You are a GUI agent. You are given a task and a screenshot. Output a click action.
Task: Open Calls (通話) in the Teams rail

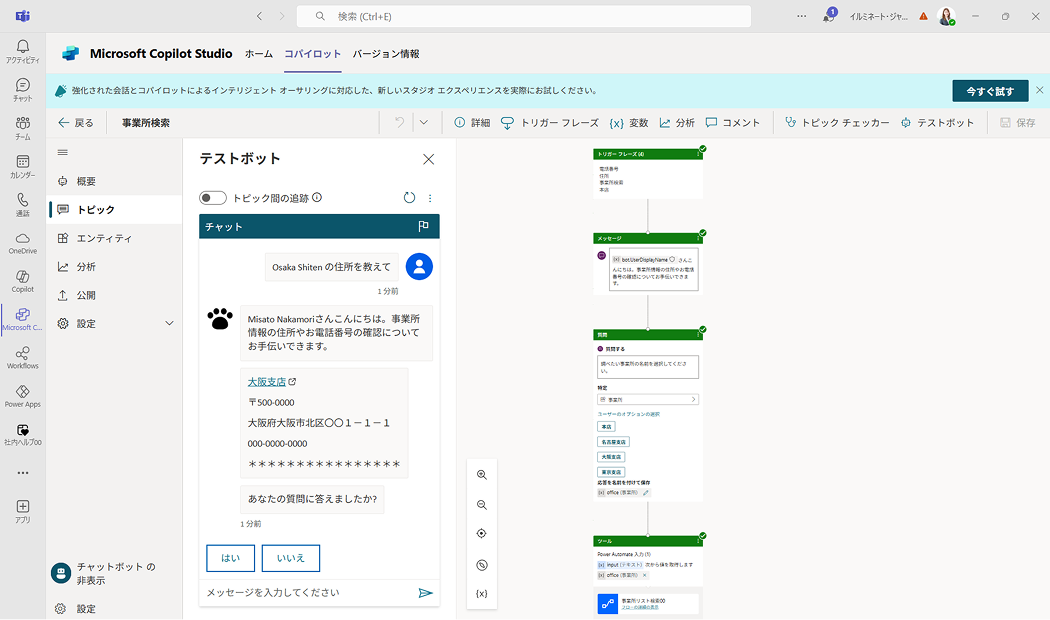[23, 204]
